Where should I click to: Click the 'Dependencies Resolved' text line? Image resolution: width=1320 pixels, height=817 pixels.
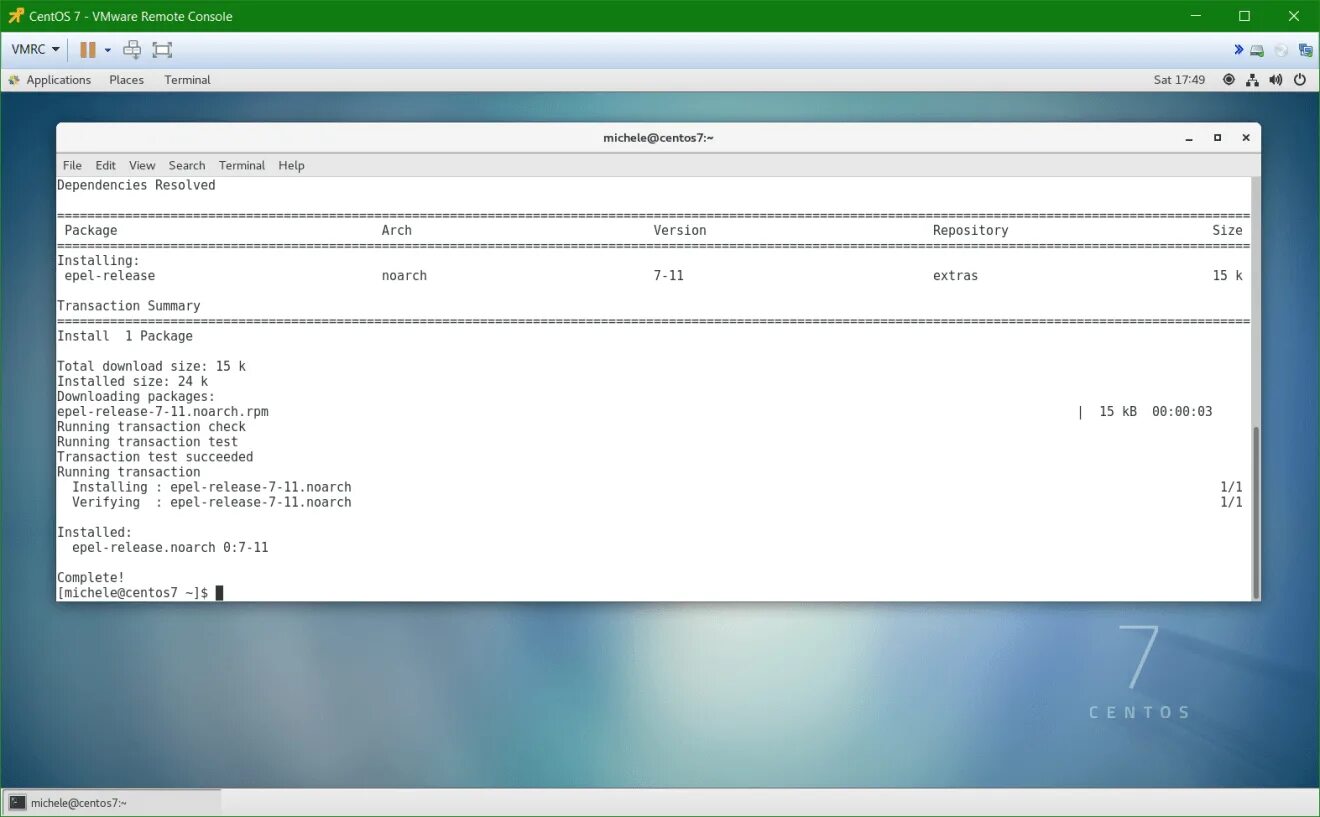pos(136,185)
